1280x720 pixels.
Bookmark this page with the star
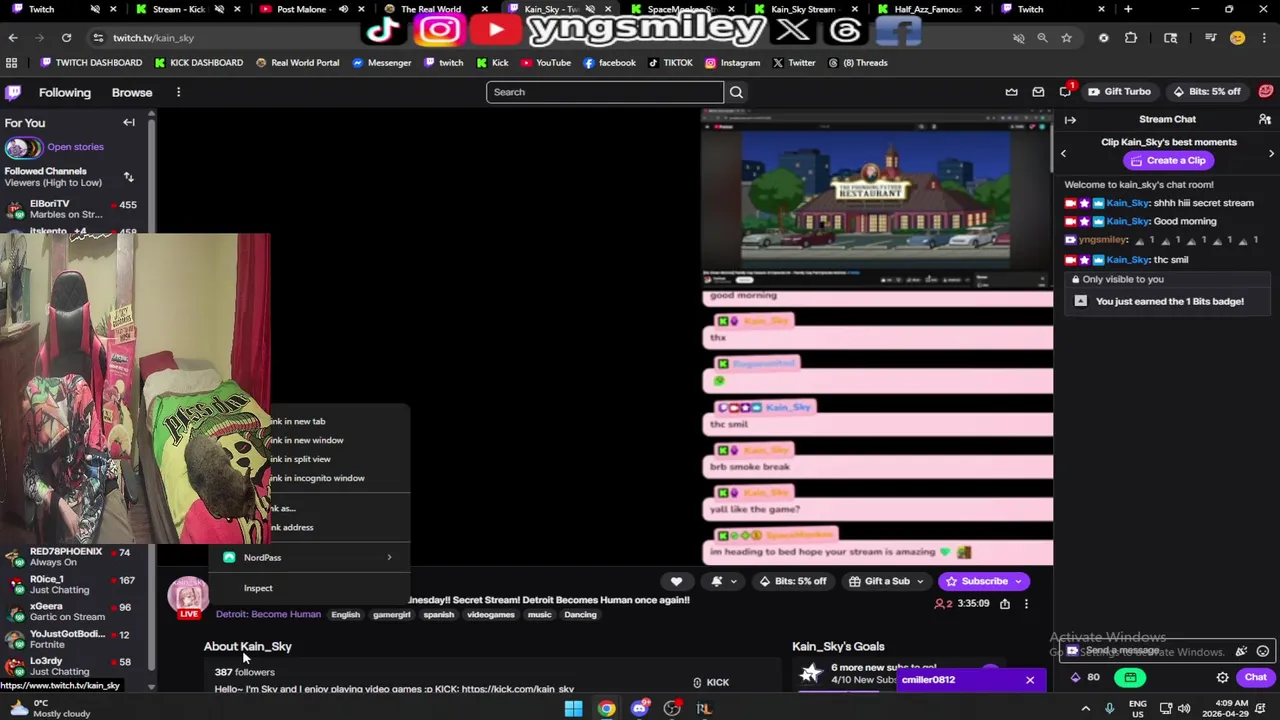(x=1066, y=38)
